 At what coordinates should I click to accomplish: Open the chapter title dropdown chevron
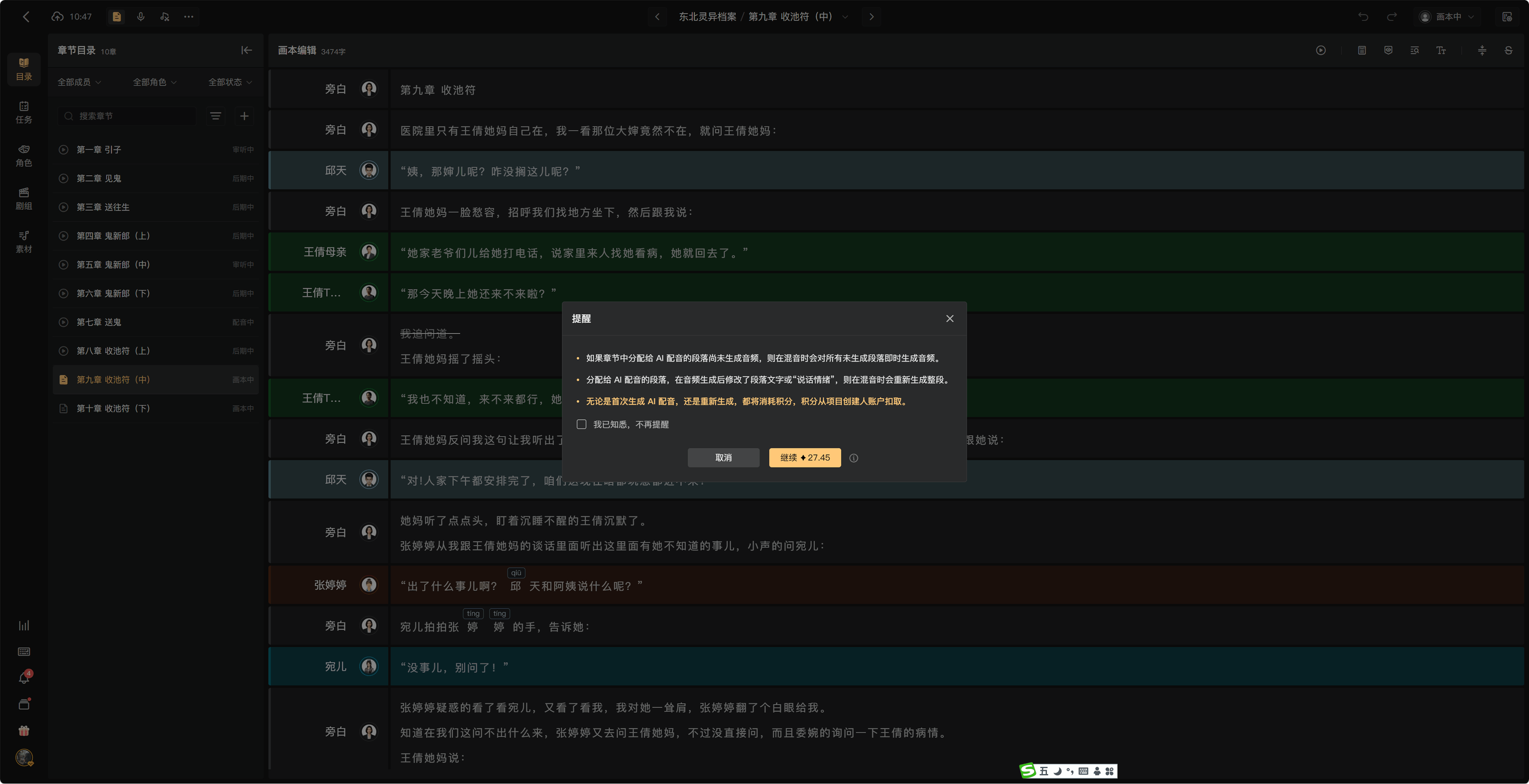845,17
